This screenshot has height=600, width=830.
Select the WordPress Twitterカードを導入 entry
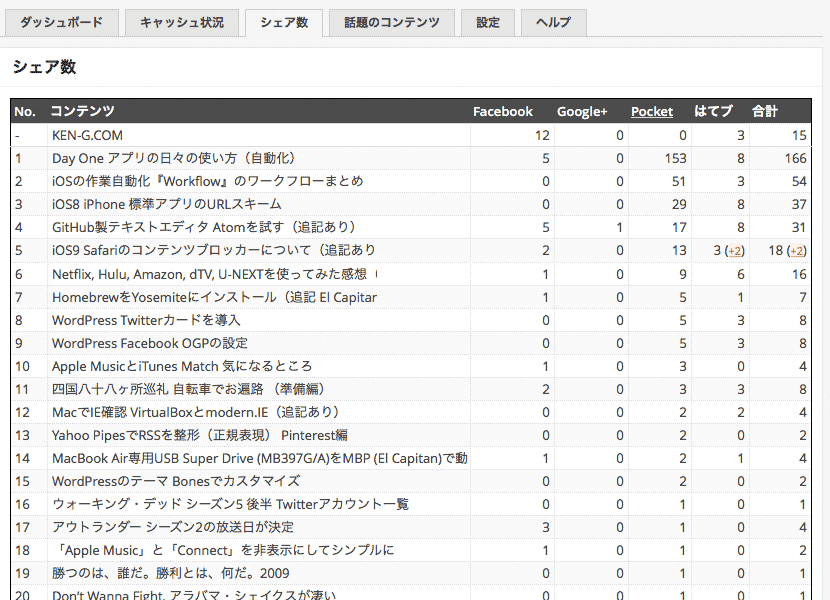(x=146, y=320)
